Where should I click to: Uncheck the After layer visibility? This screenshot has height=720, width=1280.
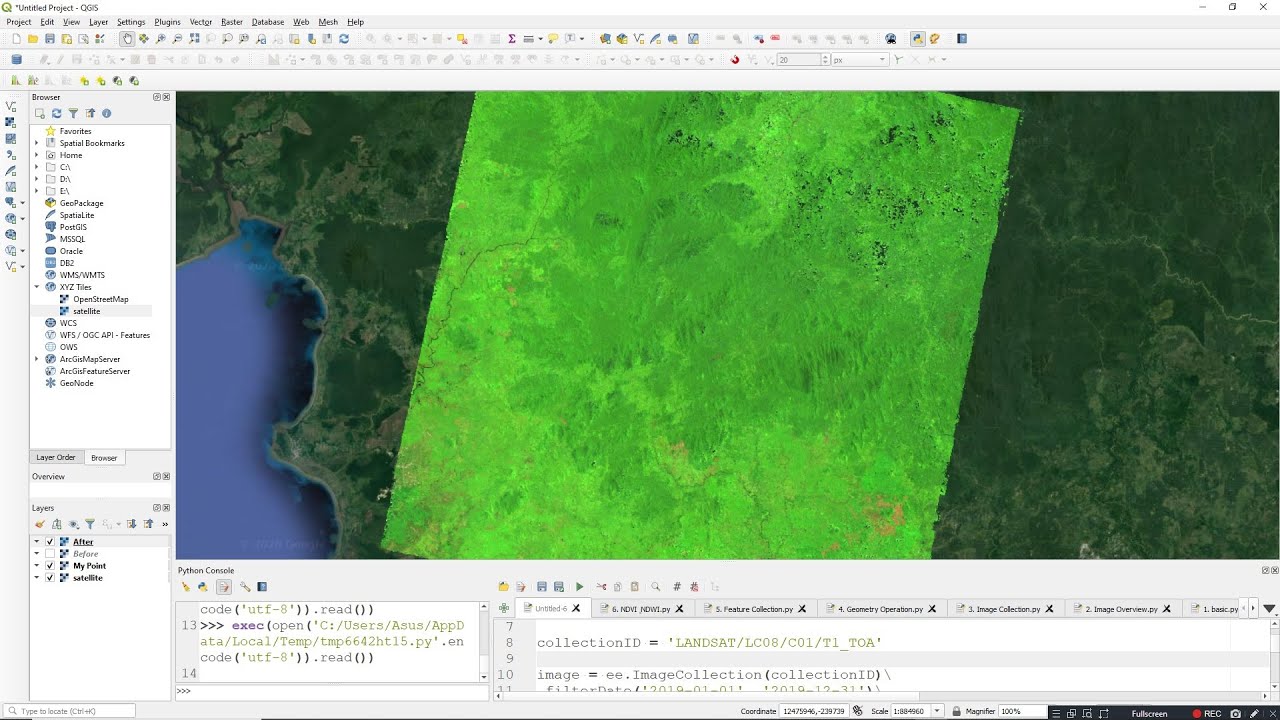tap(50, 542)
